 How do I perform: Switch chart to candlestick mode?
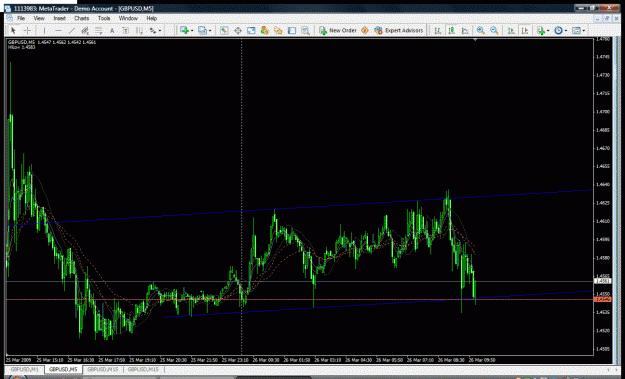click(451, 30)
